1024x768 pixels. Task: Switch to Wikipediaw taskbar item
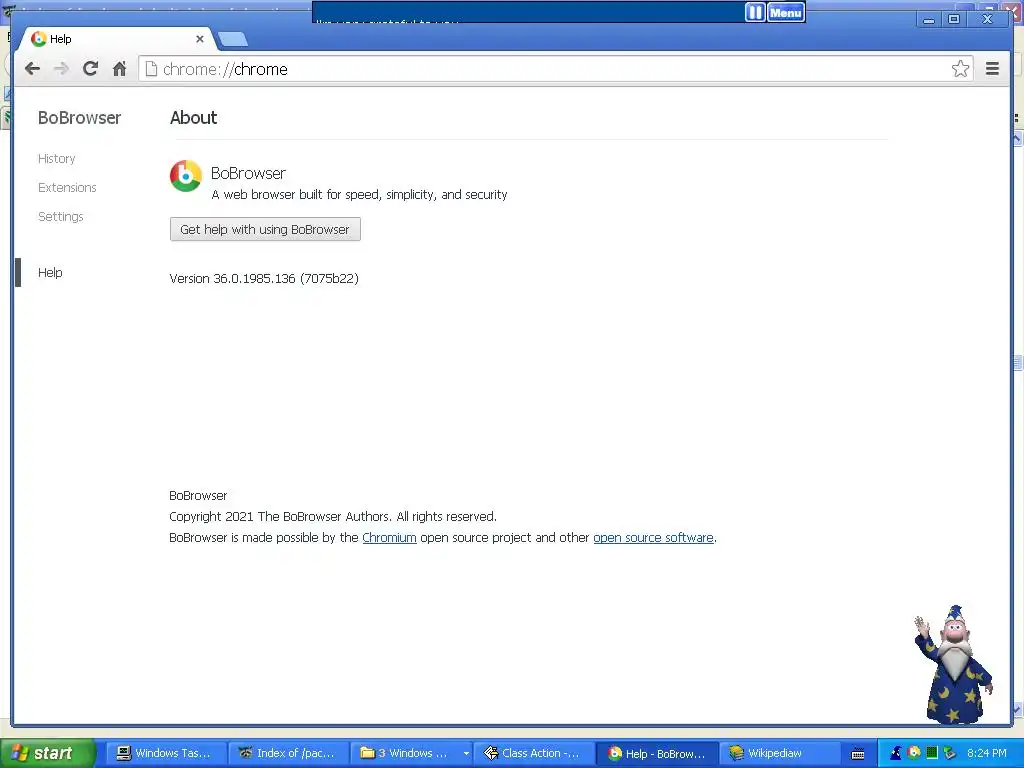pos(778,753)
